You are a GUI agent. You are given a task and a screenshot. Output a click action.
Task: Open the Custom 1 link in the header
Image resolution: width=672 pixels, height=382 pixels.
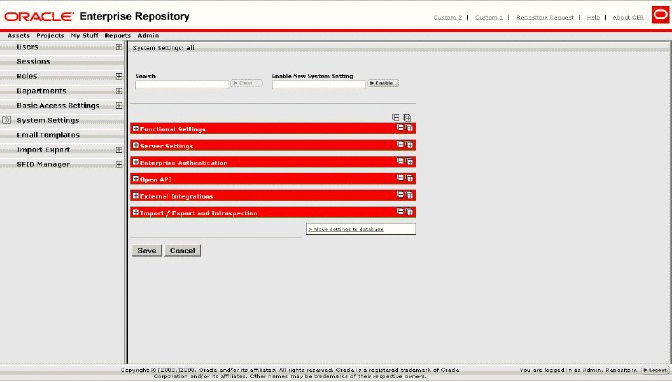coord(489,18)
